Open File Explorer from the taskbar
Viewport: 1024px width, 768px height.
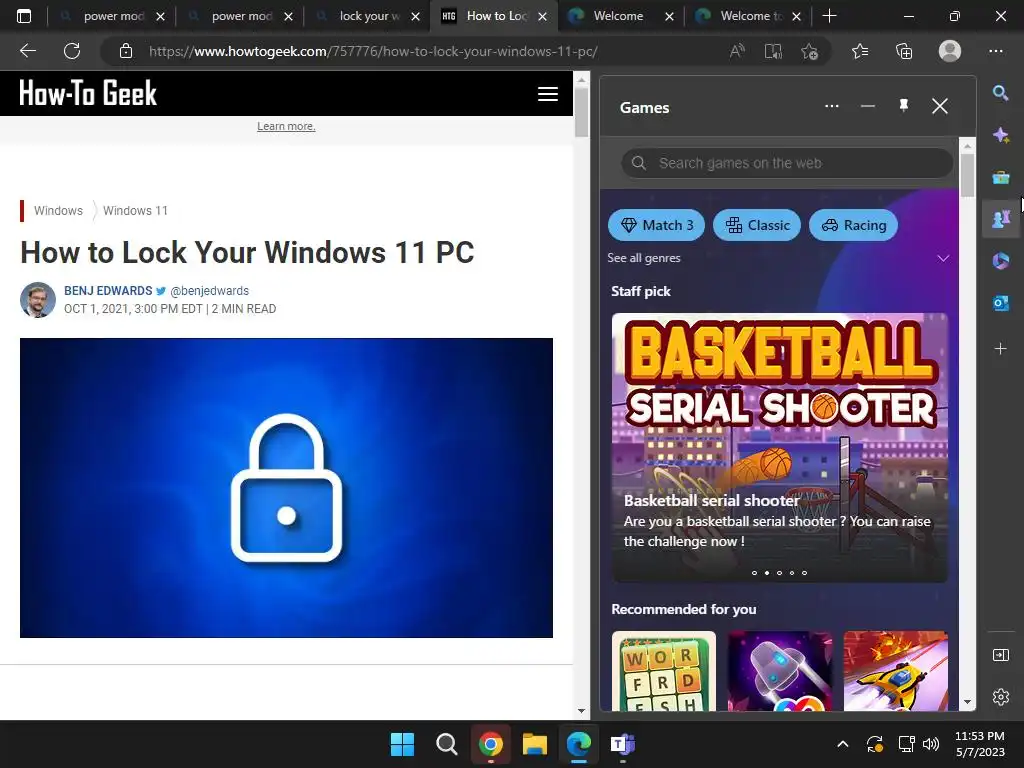coord(534,744)
